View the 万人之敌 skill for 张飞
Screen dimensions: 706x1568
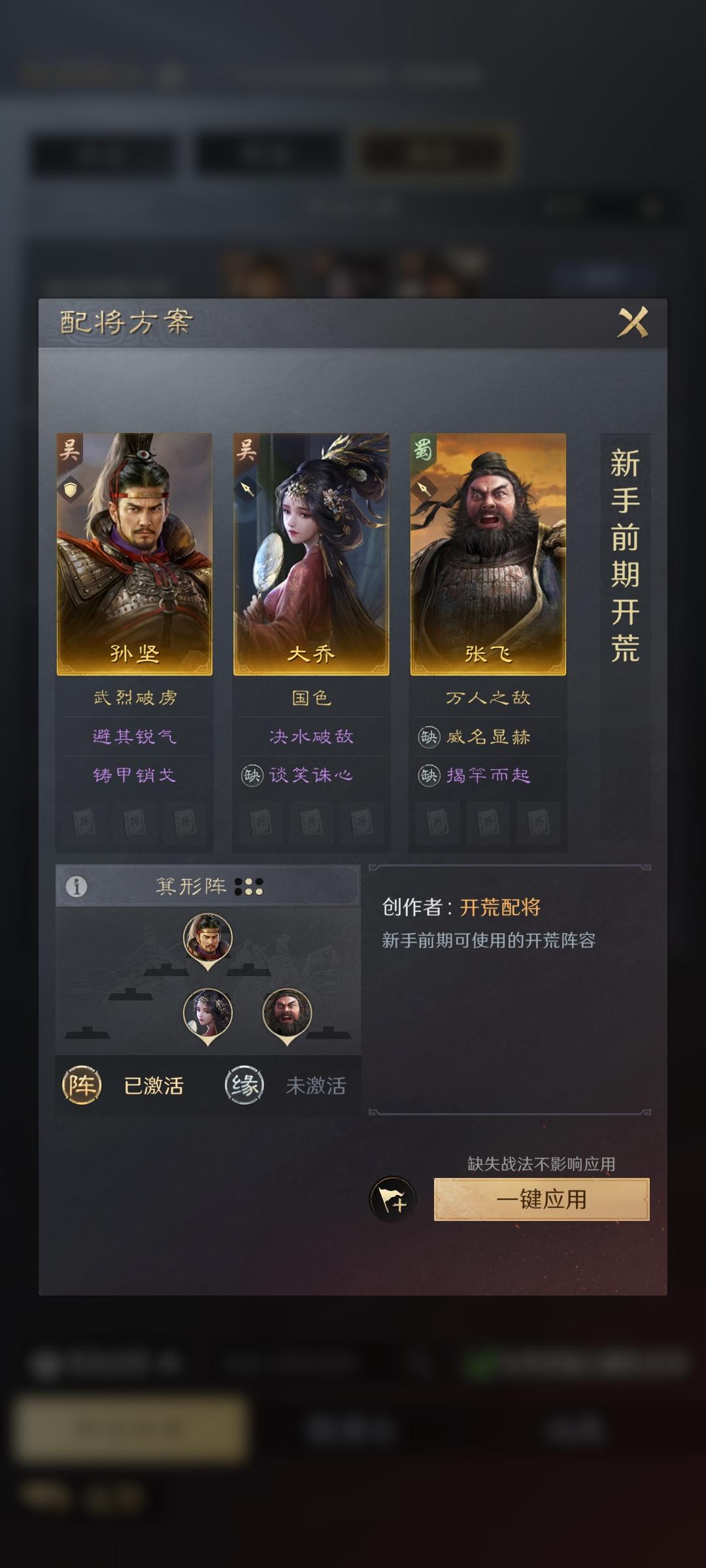[488, 698]
